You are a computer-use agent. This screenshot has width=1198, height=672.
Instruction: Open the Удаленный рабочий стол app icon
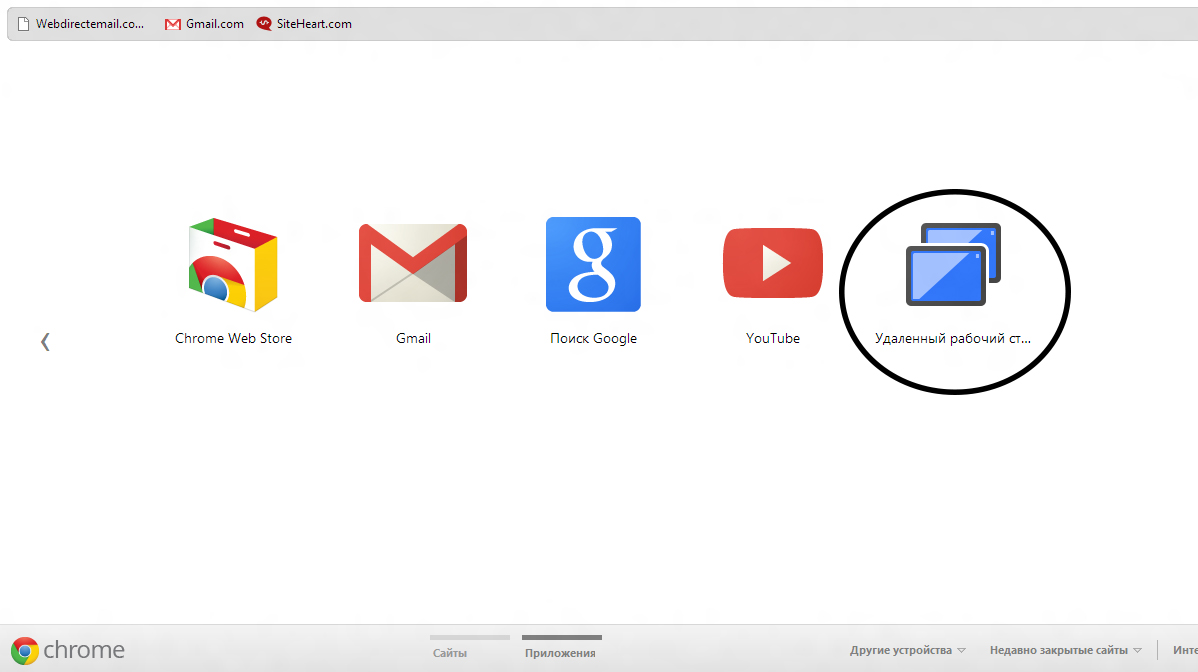pyautogui.click(x=953, y=264)
